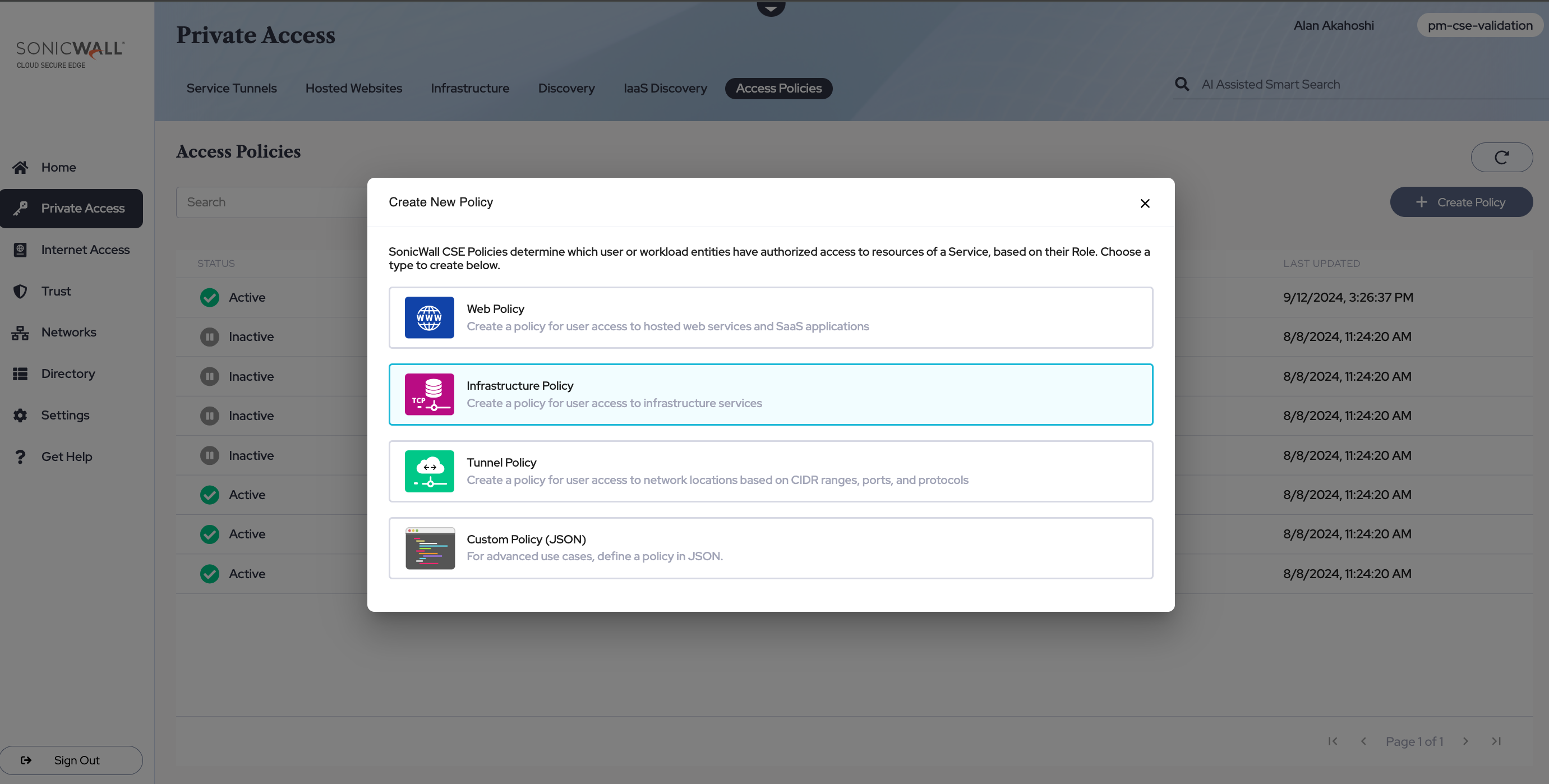This screenshot has height=784, width=1549.
Task: Click the Infrastructure Policy TCP database icon
Action: (428, 394)
